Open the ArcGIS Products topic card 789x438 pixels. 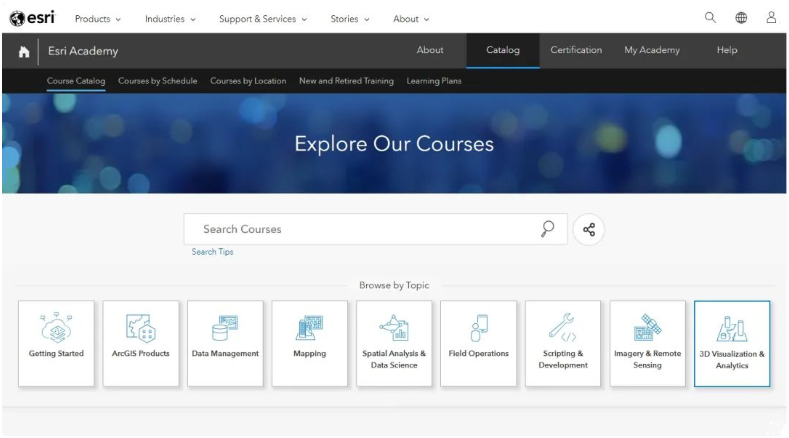[x=140, y=343]
